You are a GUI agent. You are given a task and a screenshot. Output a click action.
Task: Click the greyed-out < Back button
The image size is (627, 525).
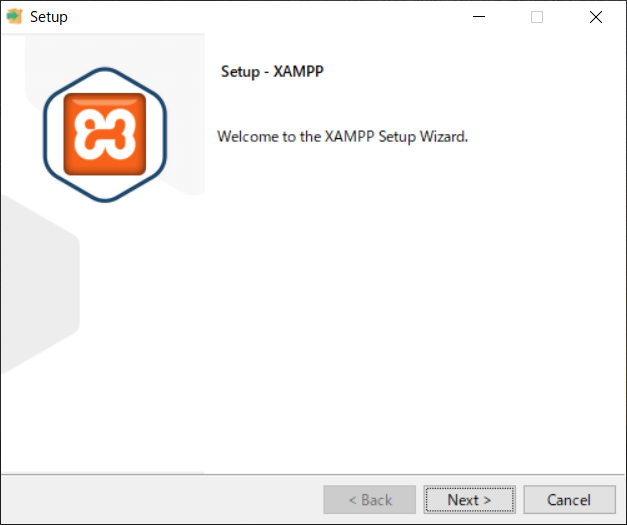[369, 499]
